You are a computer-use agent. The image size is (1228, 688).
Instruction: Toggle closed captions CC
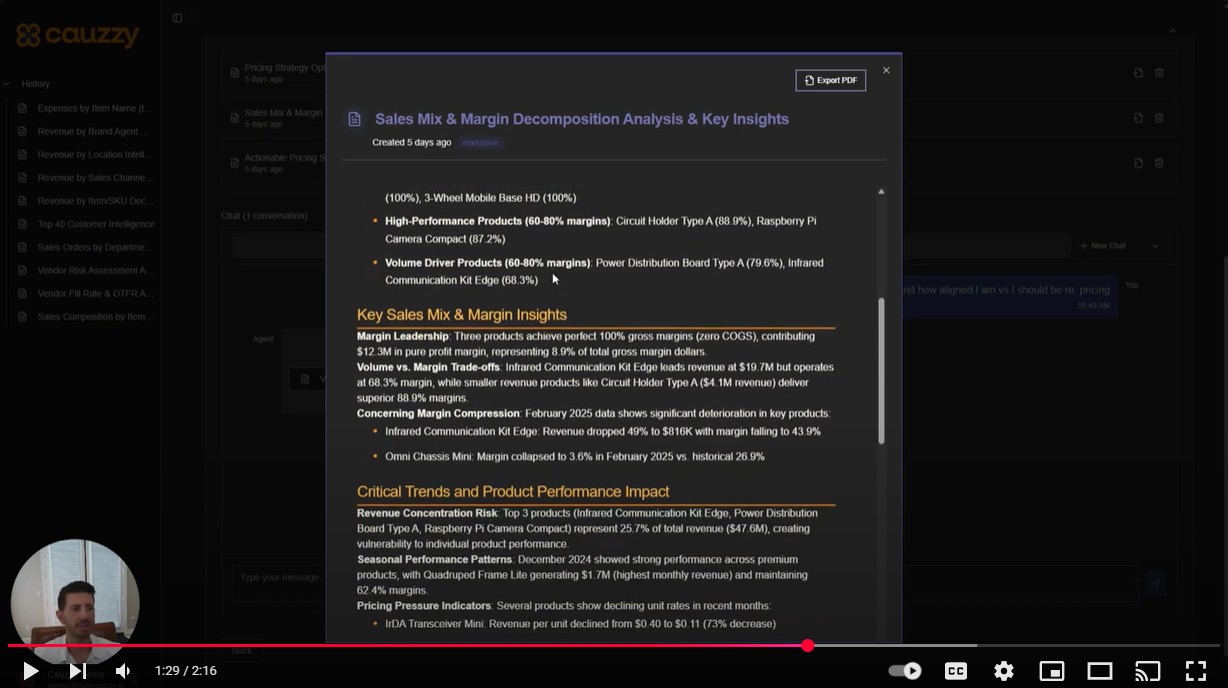(956, 671)
